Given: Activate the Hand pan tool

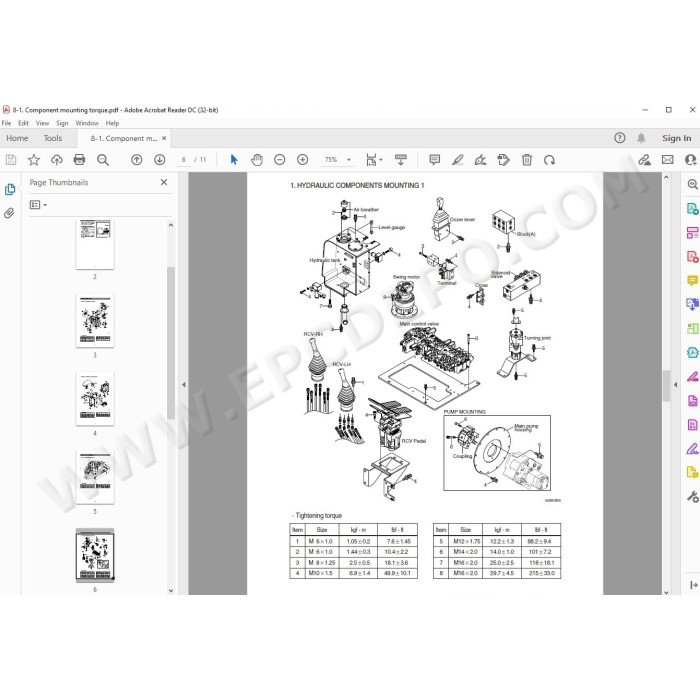Looking at the screenshot, I should pos(257,160).
